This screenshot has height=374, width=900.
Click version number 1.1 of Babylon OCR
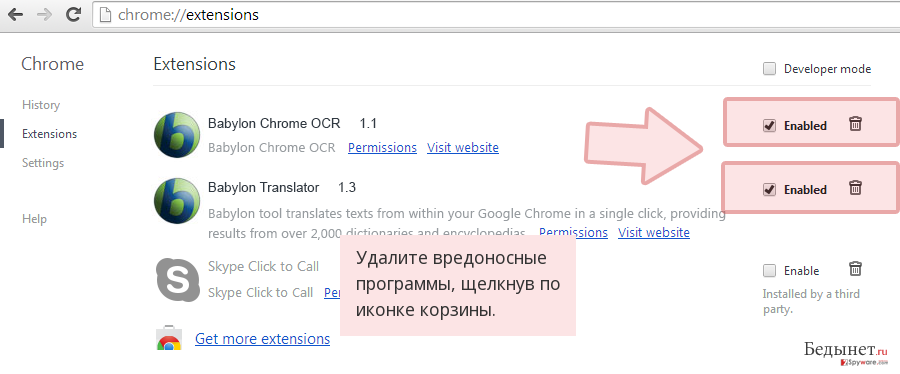(x=368, y=123)
